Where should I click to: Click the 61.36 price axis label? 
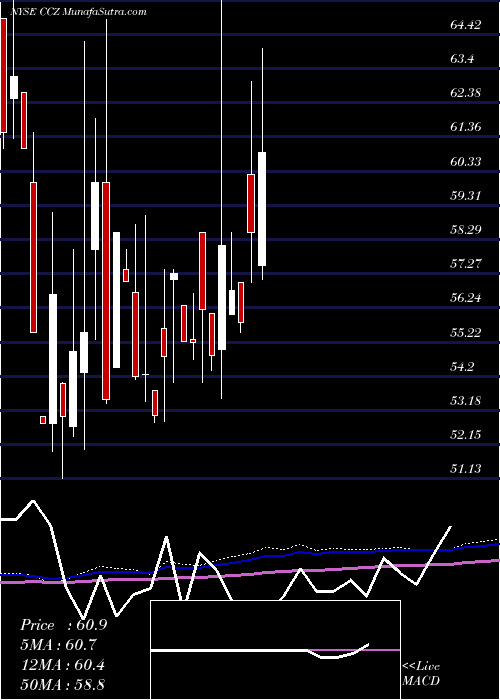(x=466, y=127)
